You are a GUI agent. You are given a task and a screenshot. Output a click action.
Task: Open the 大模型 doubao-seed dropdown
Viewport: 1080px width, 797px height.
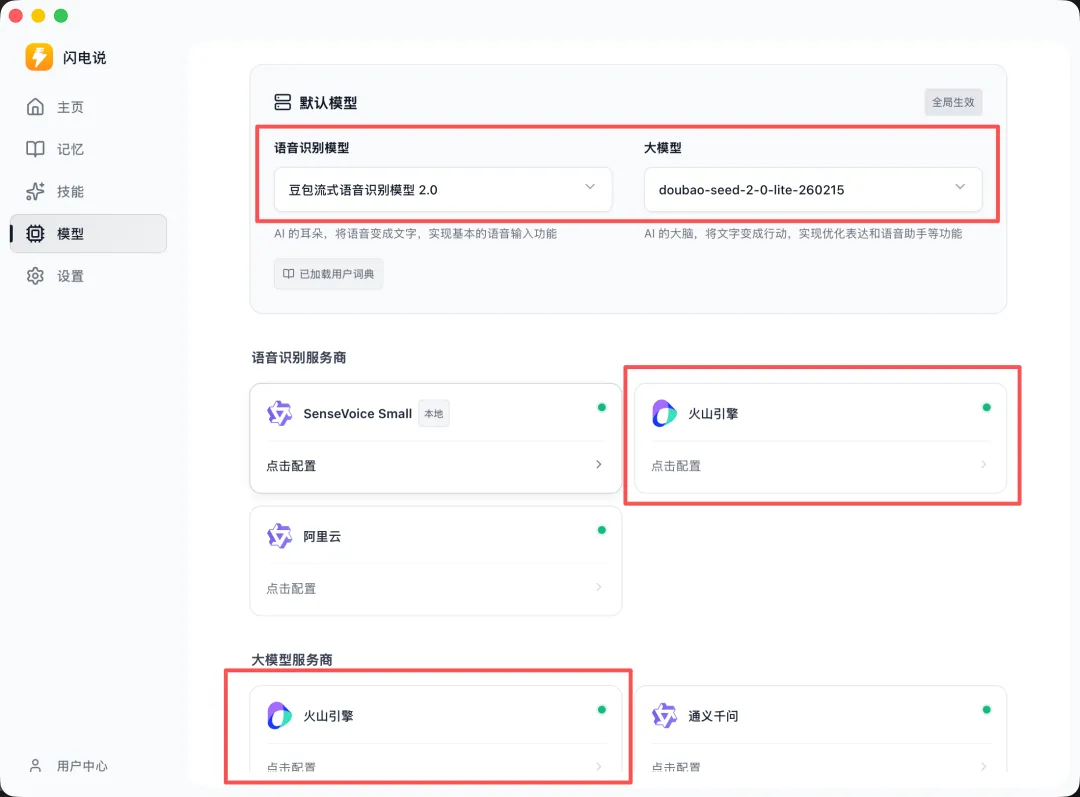pyautogui.click(x=813, y=189)
